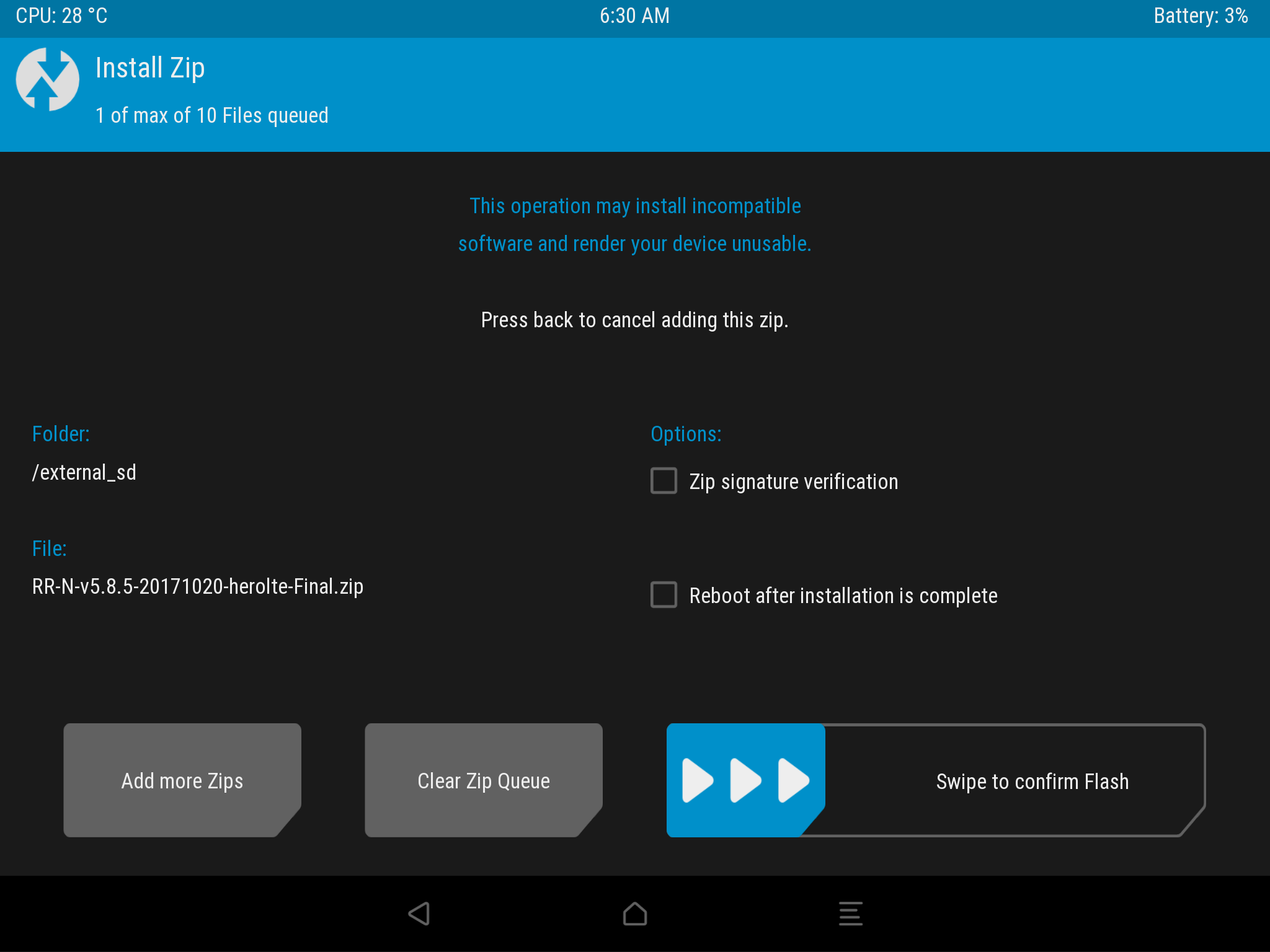Viewport: 1270px width, 952px height.
Task: Tap the home navigation icon
Action: 634,914
